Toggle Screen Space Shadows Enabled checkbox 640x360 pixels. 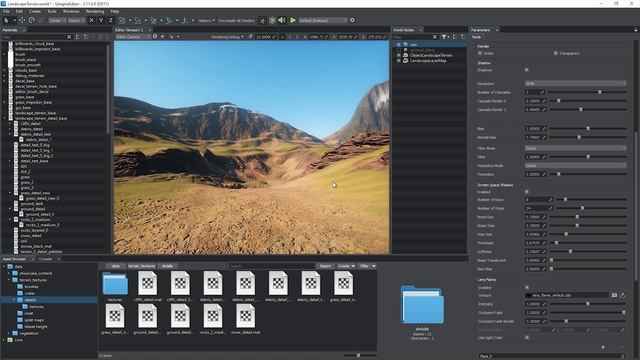[x=527, y=191]
